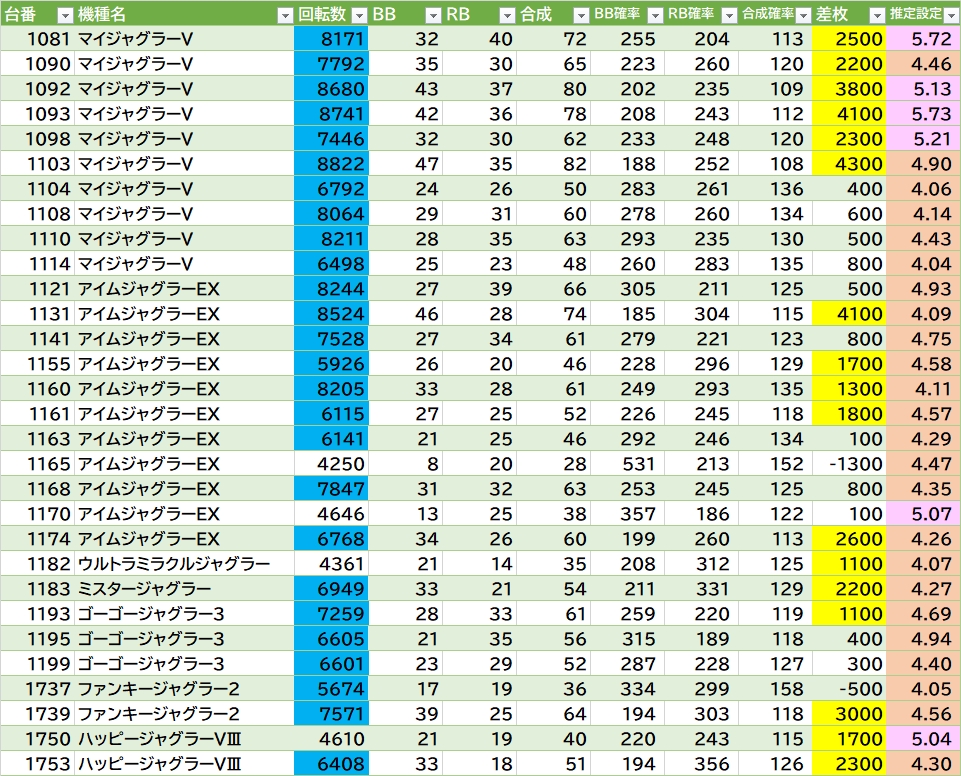Select yellow 差枚 cell 2500
The image size is (961, 776).
click(x=849, y=39)
